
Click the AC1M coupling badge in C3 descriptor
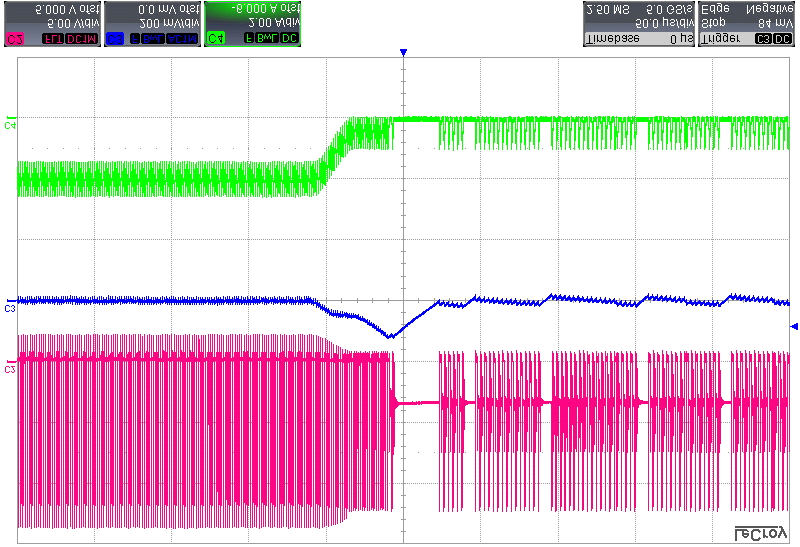pyautogui.click(x=182, y=38)
